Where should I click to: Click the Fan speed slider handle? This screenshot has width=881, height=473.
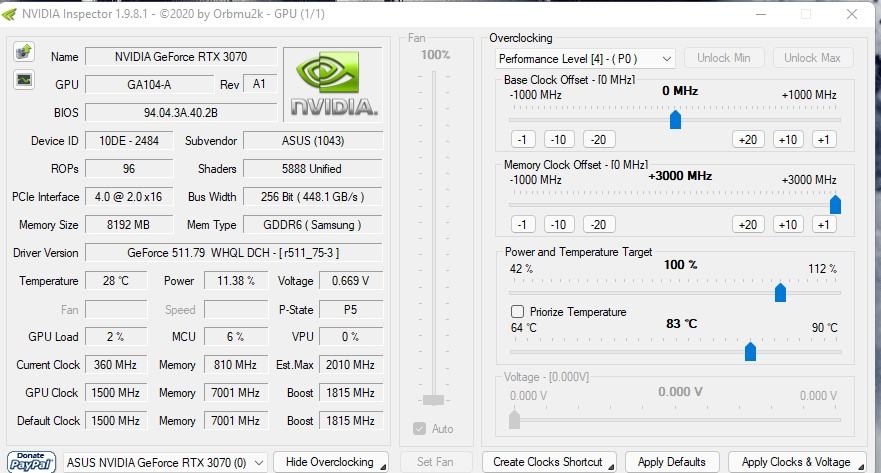433,400
